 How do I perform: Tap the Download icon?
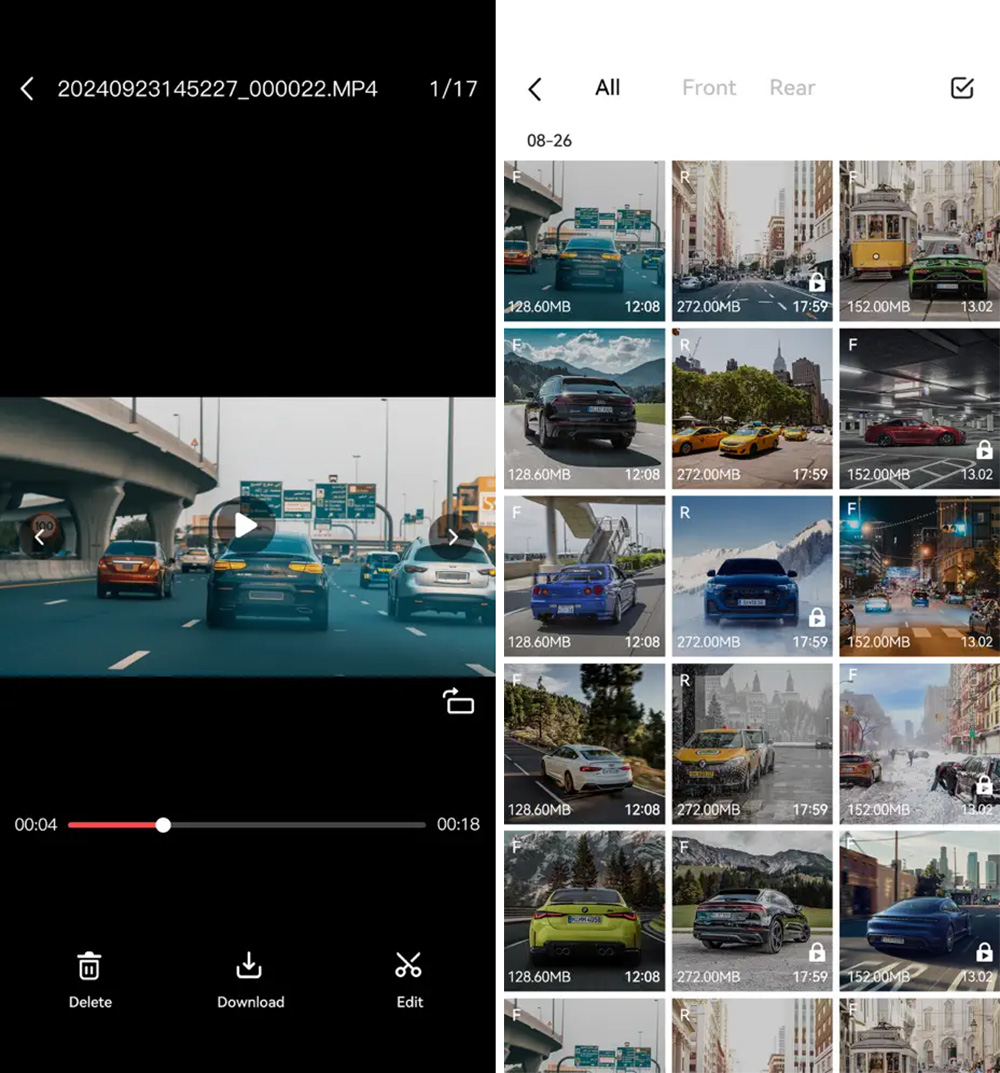click(x=249, y=966)
